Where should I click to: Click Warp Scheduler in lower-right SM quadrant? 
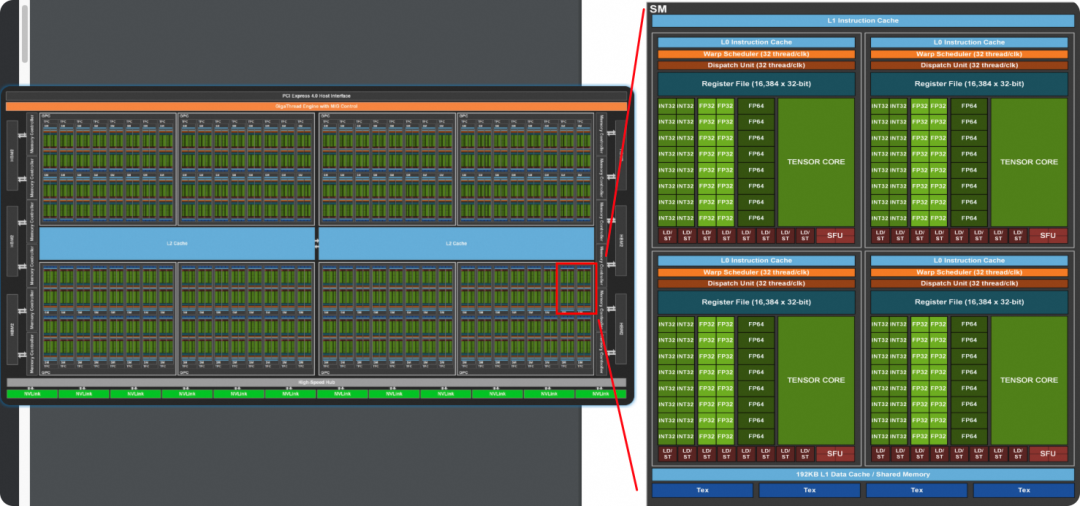pyautogui.click(x=969, y=272)
